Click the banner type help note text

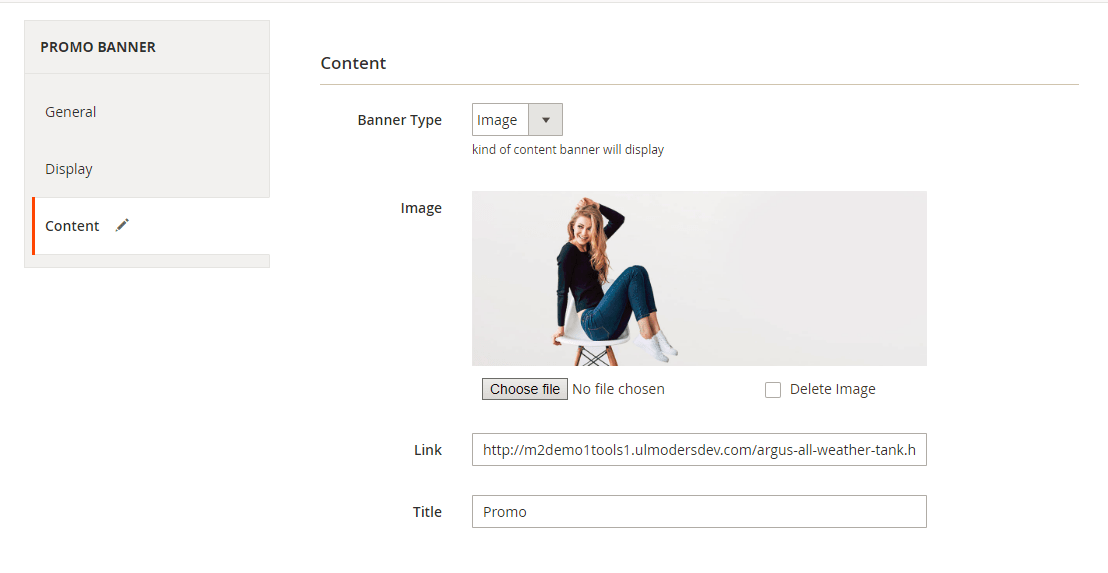click(567, 150)
